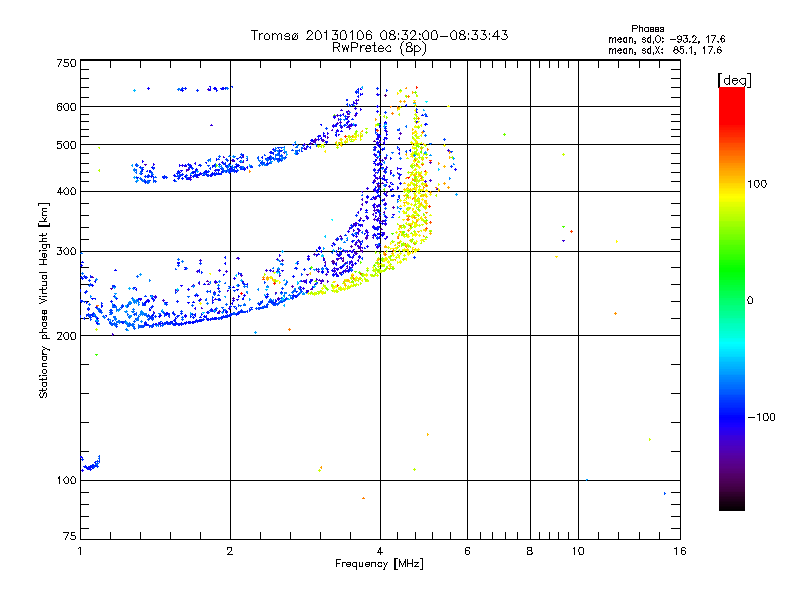Click the x-axis label '2'
This screenshot has width=800, height=600.
pos(230,551)
